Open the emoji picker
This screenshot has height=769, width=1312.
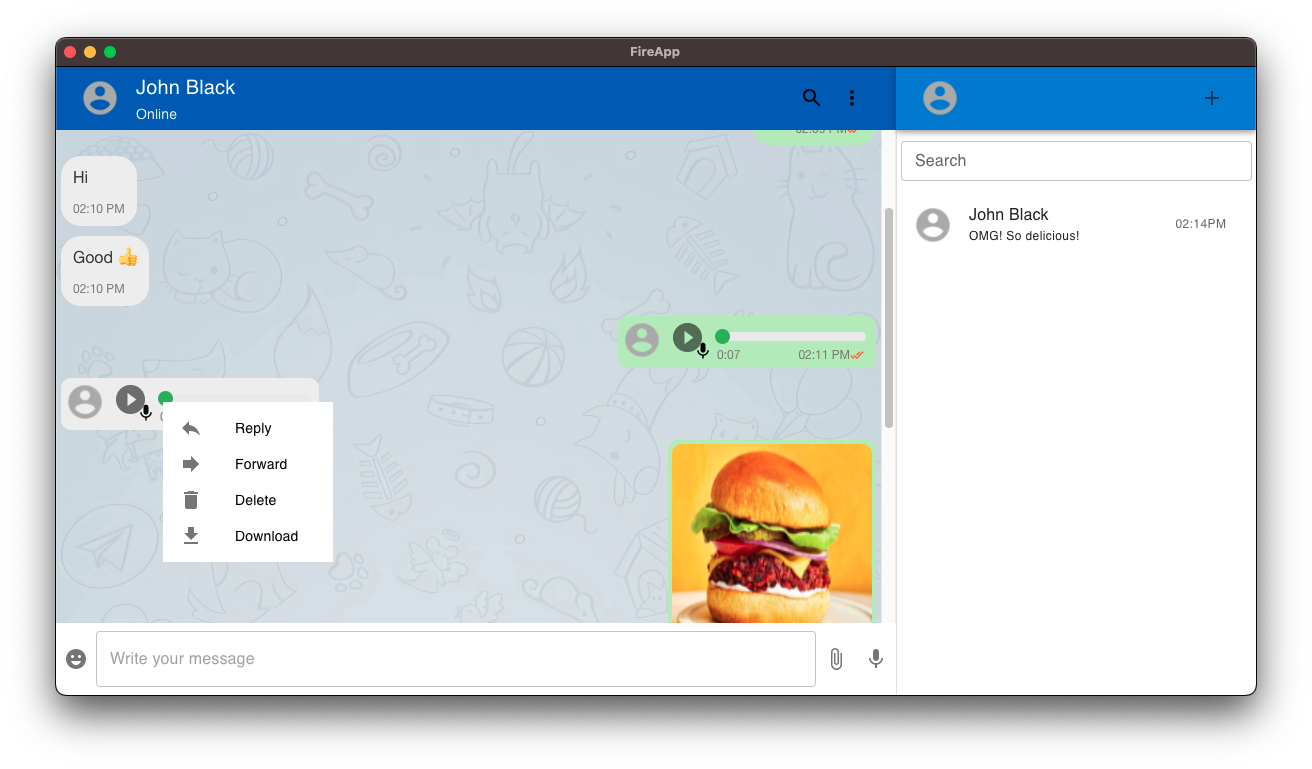click(76, 659)
